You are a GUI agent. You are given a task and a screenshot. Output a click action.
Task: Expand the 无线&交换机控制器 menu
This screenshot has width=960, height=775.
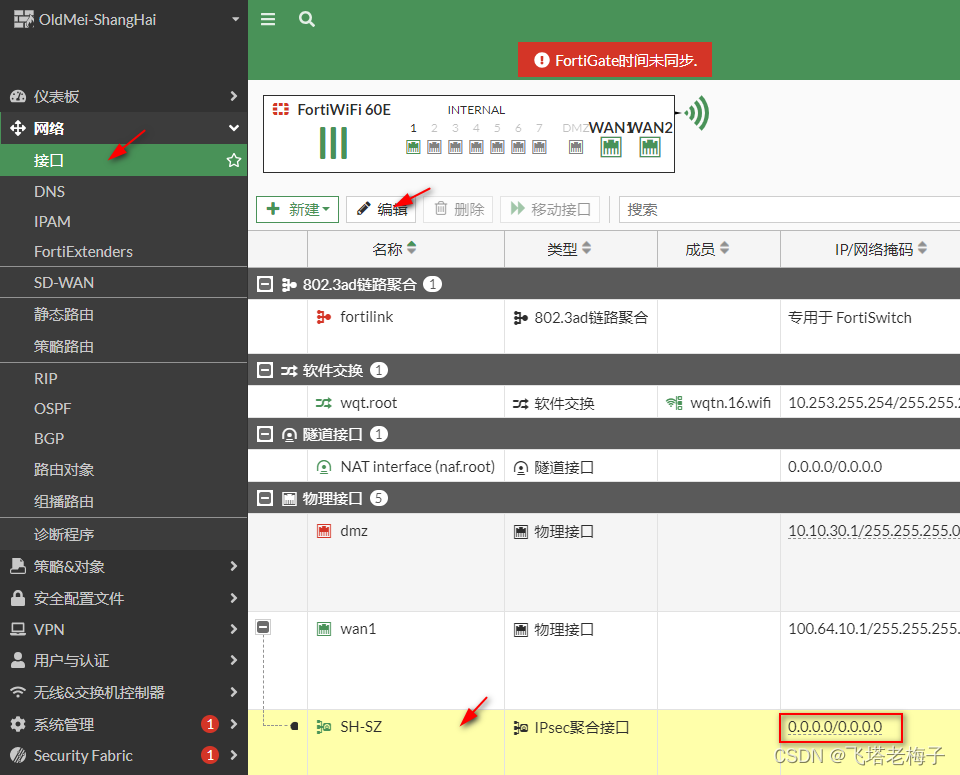124,692
